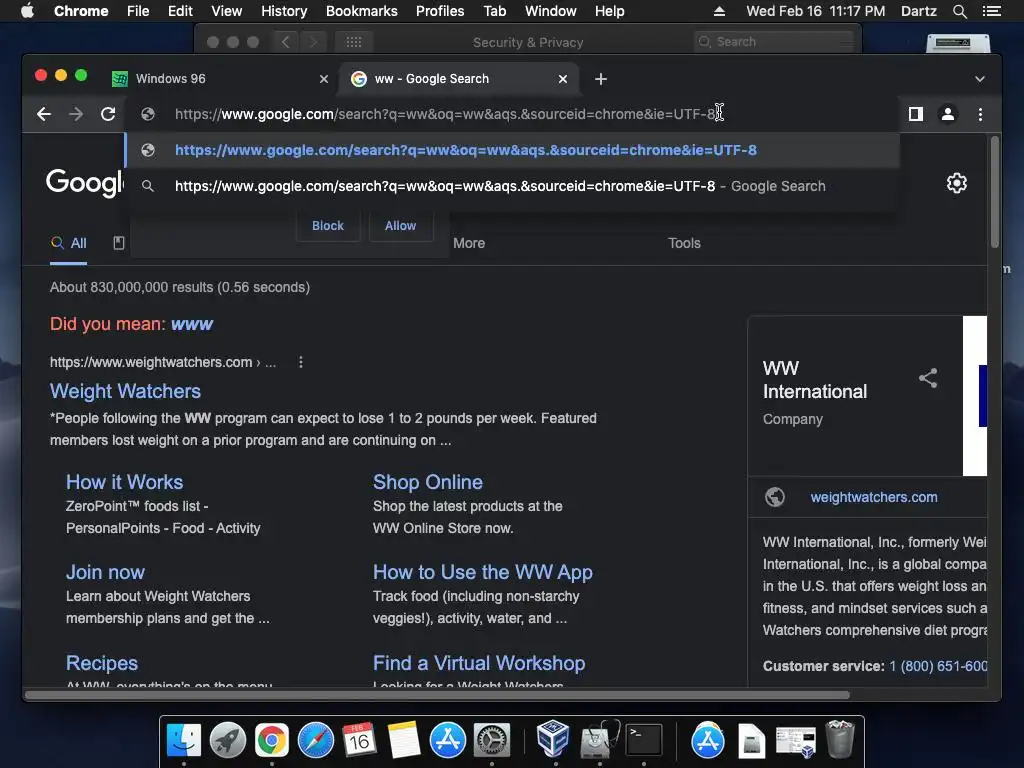This screenshot has height=768, width=1024.
Task: Close the ww - Google Search tab
Action: point(563,79)
